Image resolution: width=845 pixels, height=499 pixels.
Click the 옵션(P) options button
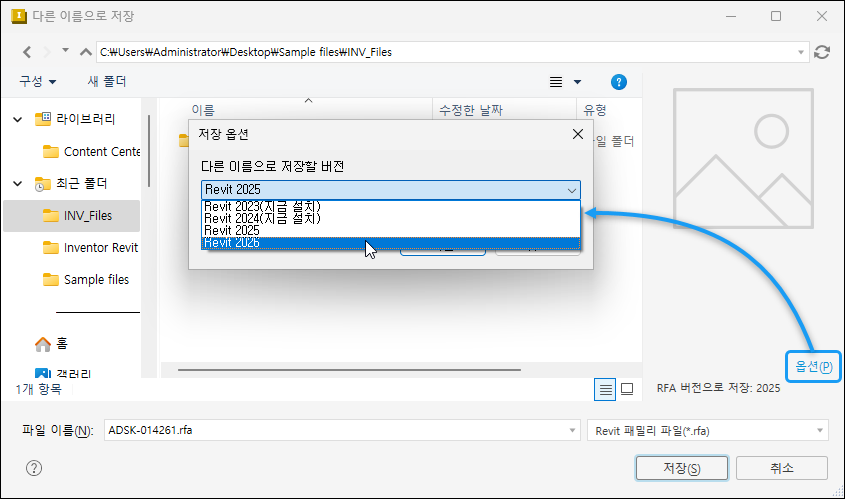coord(813,366)
